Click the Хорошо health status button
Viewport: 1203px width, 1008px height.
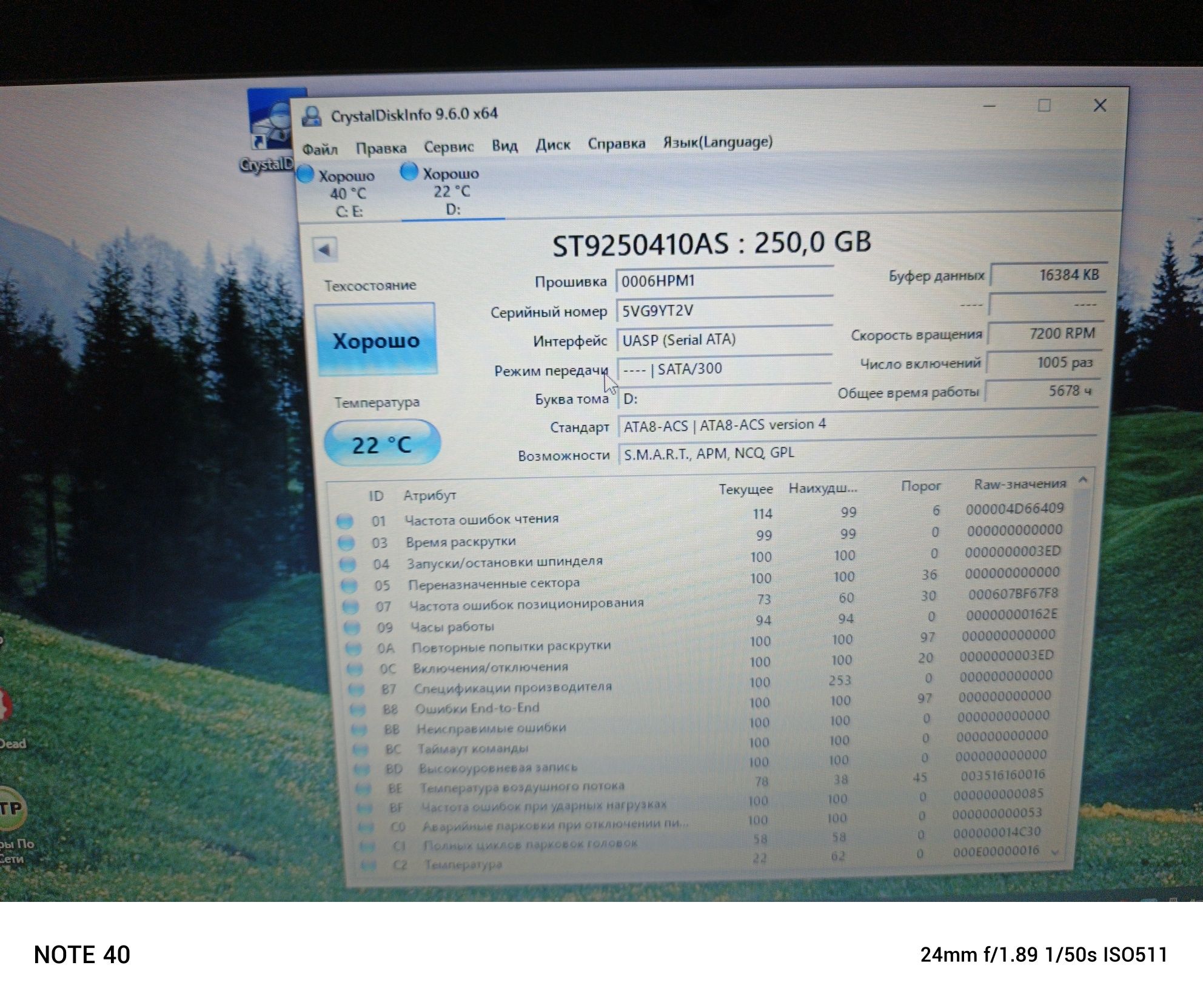[x=376, y=339]
